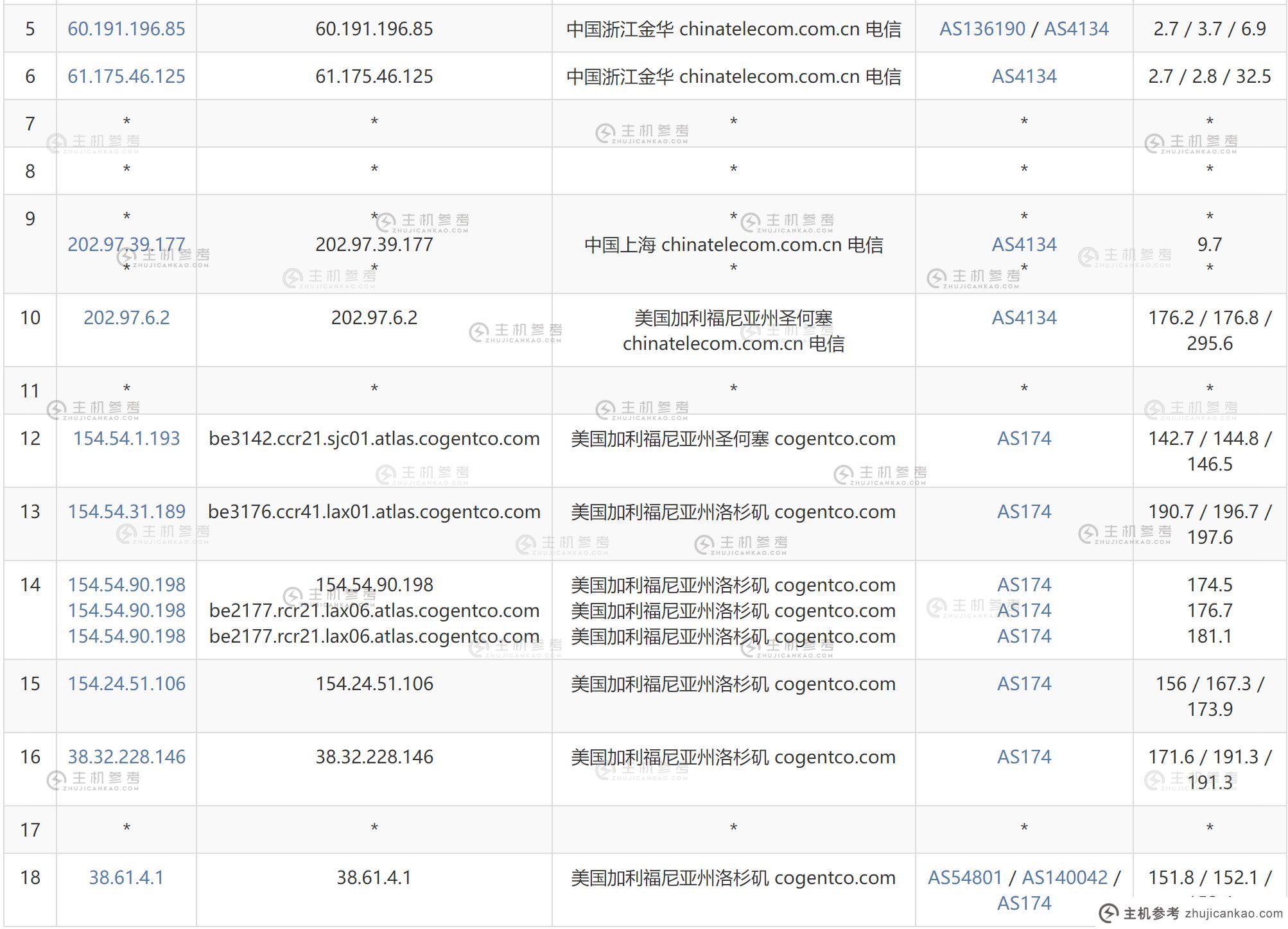Screen dimensions: 1288x929
Task: Click hostname cell 60.191.196.85 in row 5
Action: pyautogui.click(x=374, y=29)
